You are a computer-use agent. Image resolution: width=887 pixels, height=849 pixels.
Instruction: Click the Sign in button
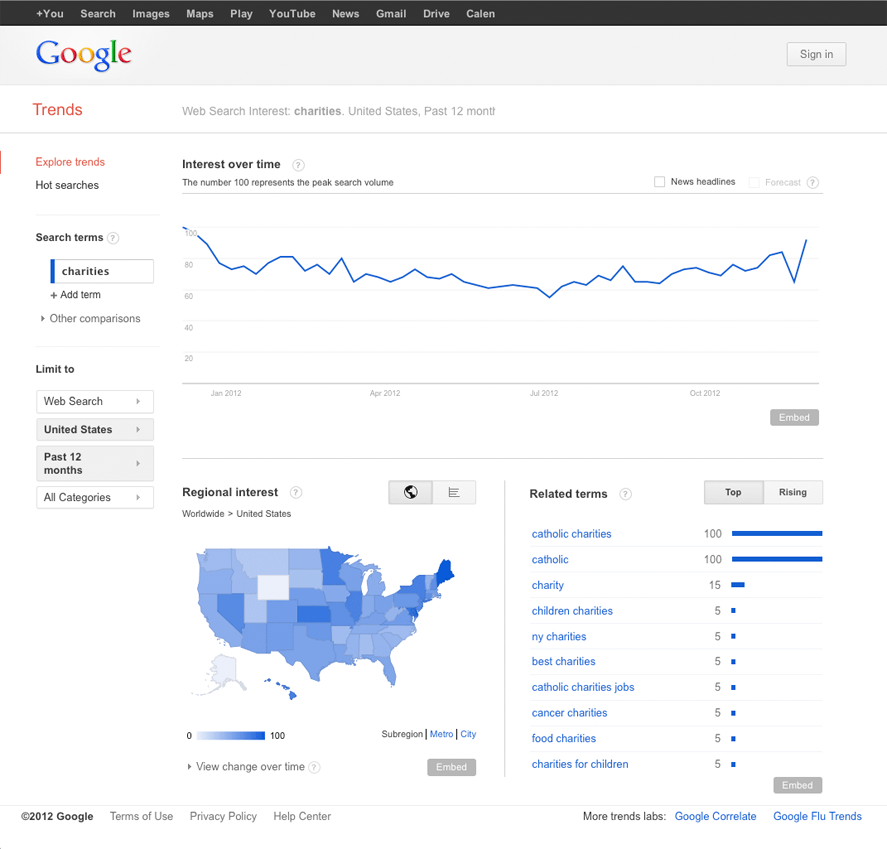tap(816, 54)
